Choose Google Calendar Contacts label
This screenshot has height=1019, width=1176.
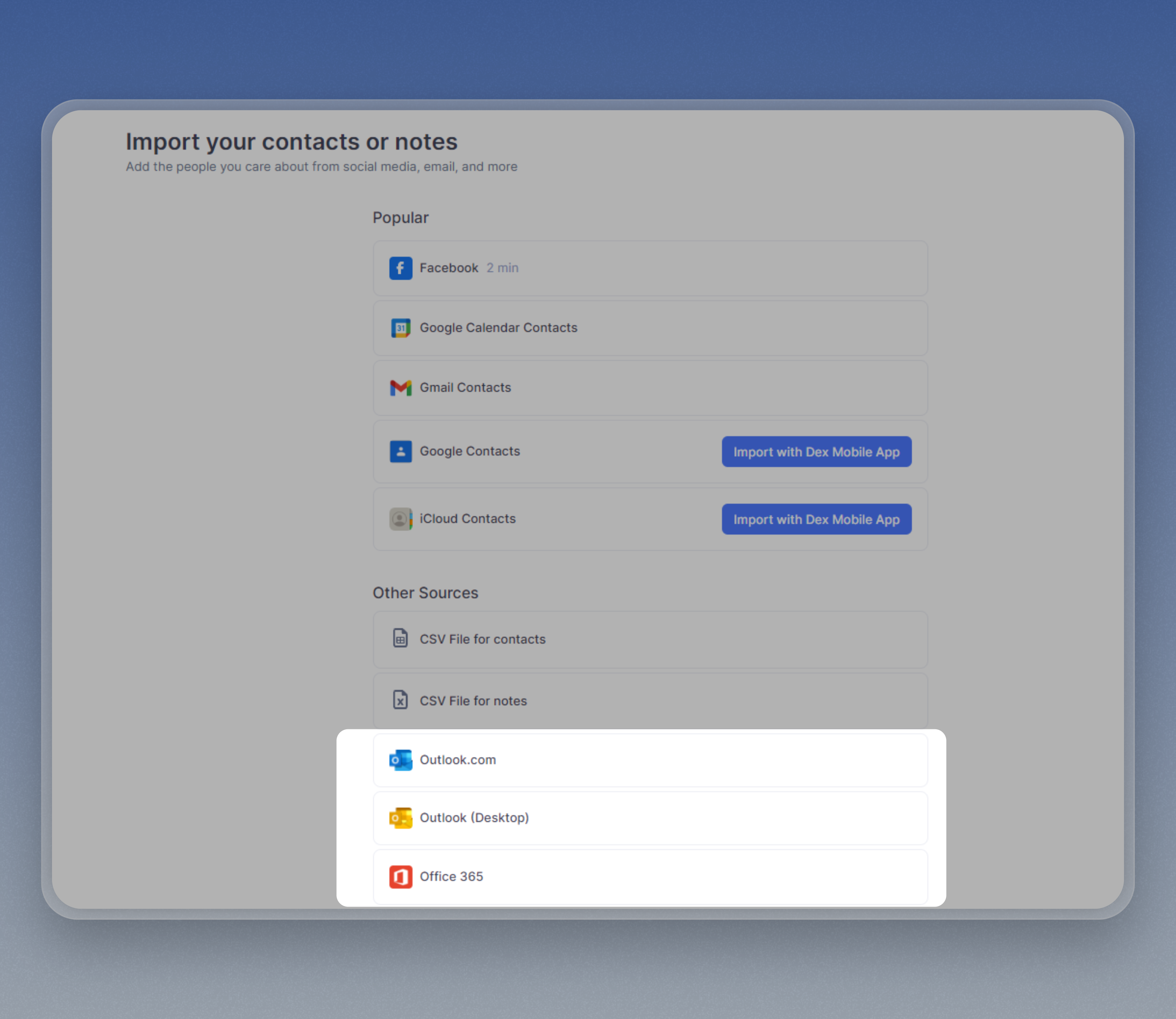pyautogui.click(x=498, y=328)
